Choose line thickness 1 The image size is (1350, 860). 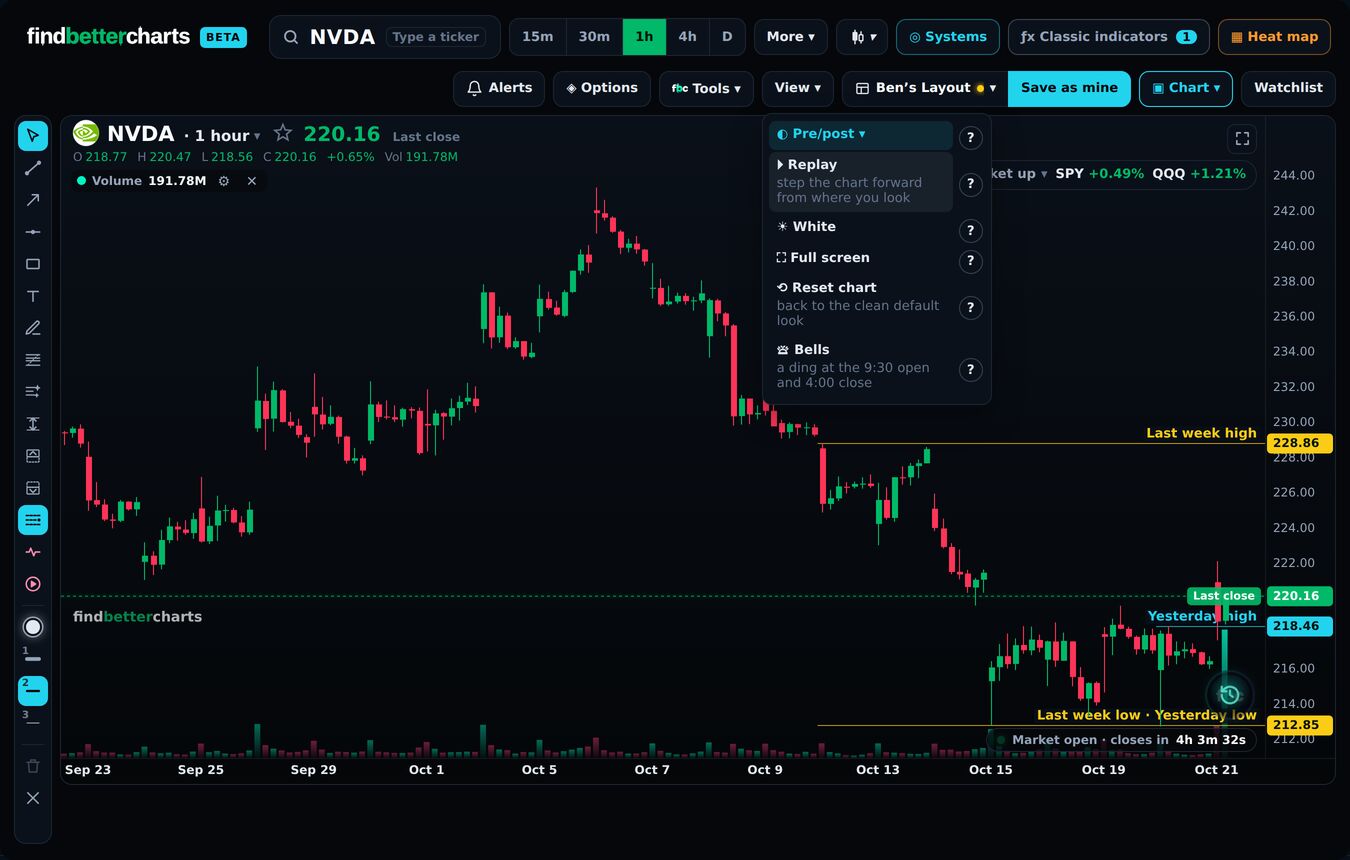(x=33, y=659)
